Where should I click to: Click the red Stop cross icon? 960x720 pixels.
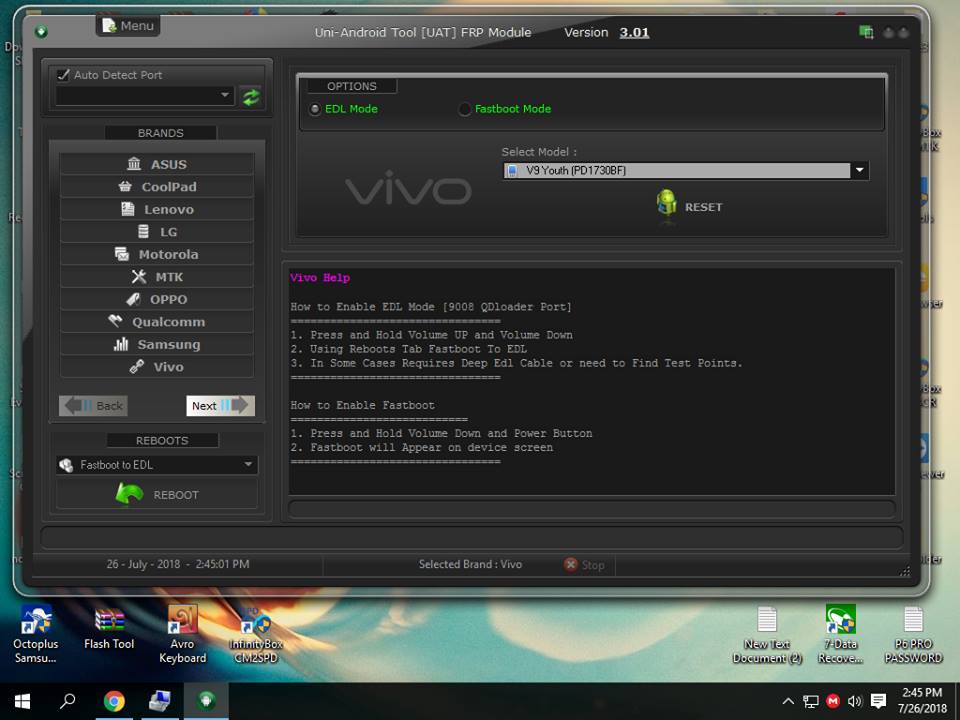tap(570, 564)
